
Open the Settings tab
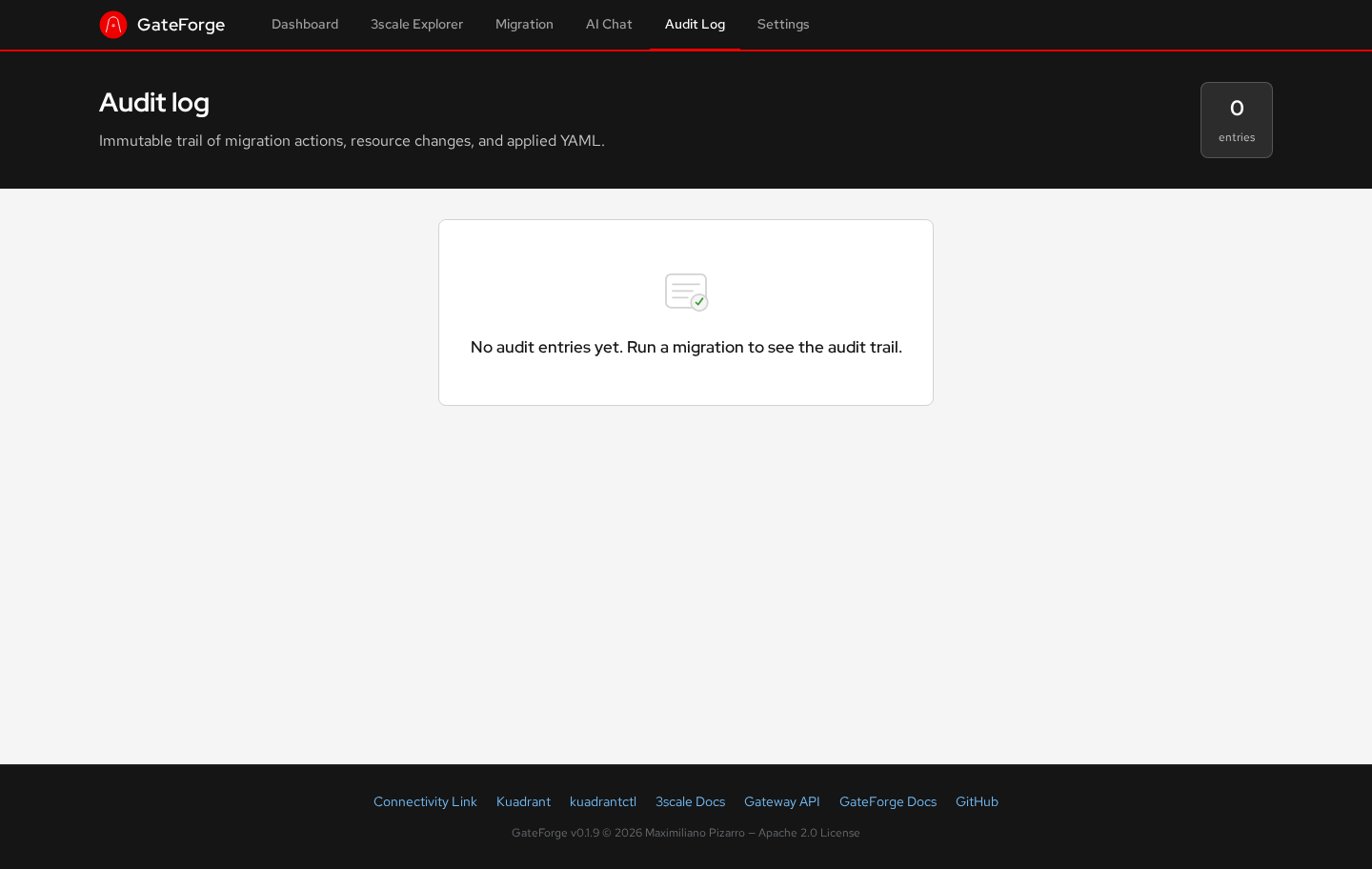783,25
